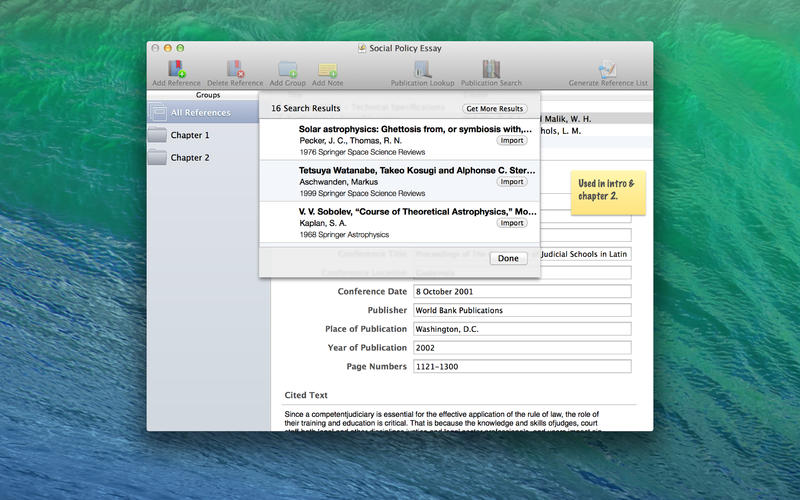
Task: Click the Generate Reference List icon
Action: (607, 69)
